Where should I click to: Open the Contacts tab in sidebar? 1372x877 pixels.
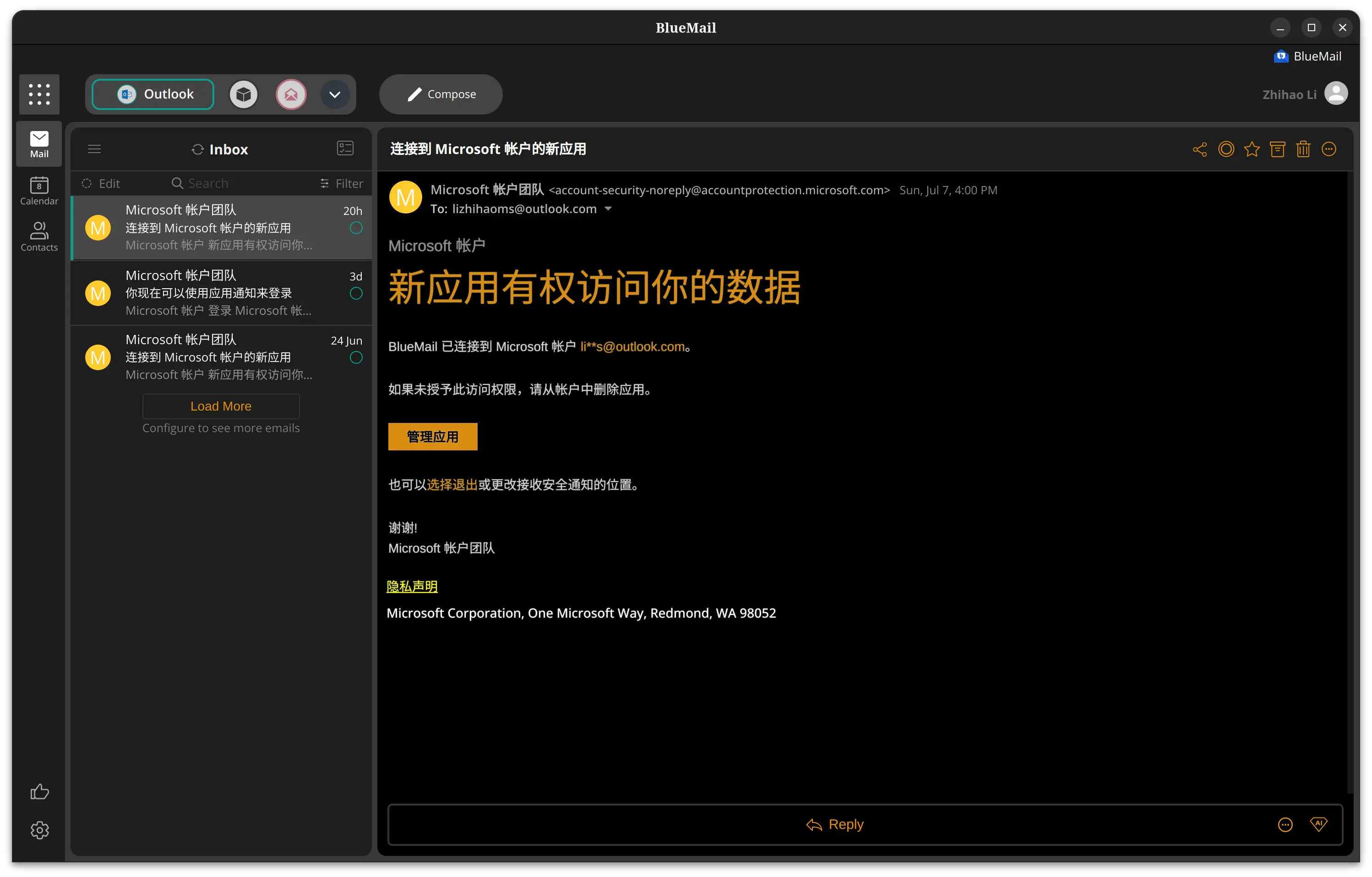coord(39,236)
